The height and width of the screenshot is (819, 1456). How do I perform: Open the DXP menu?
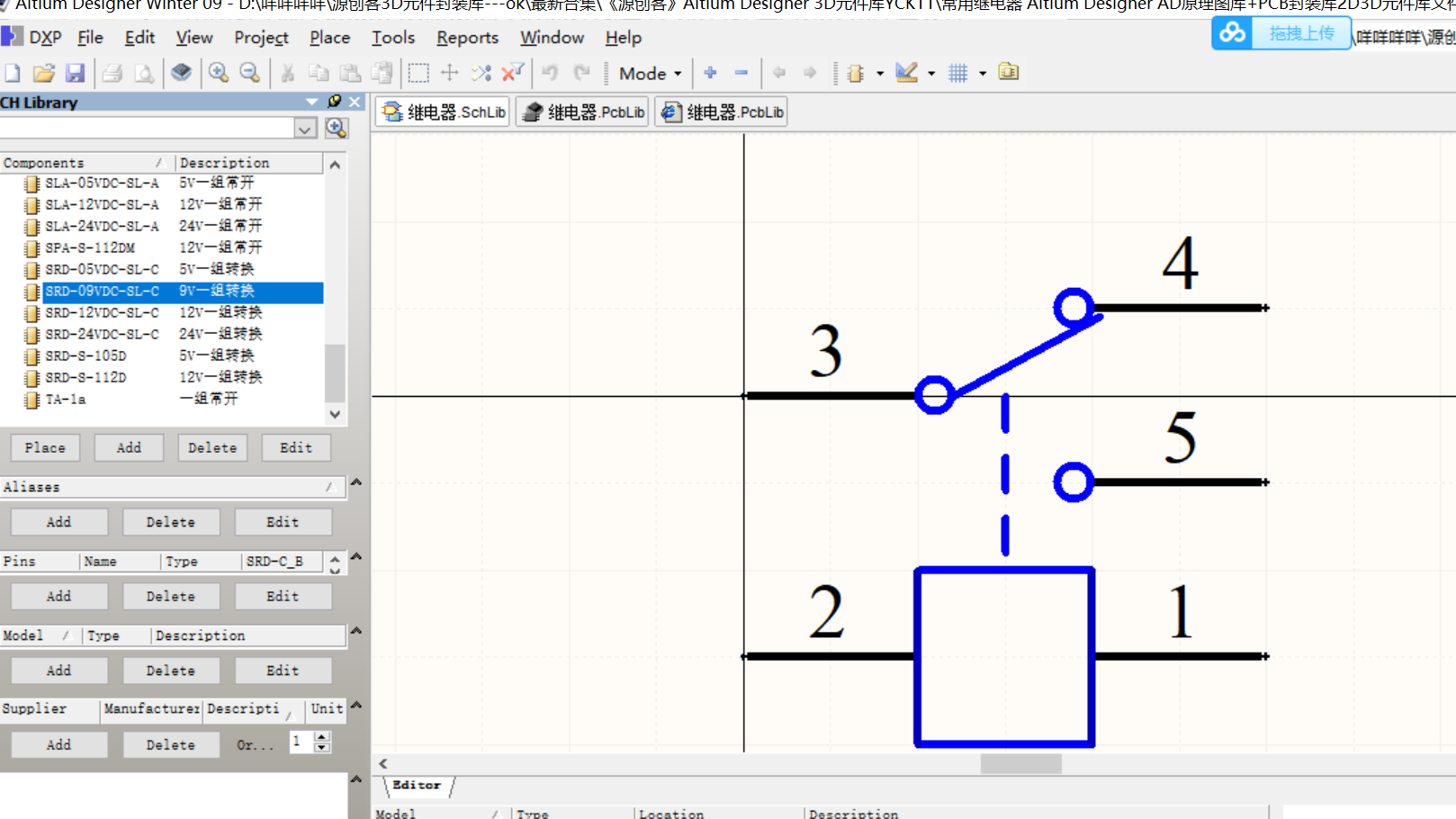33,38
